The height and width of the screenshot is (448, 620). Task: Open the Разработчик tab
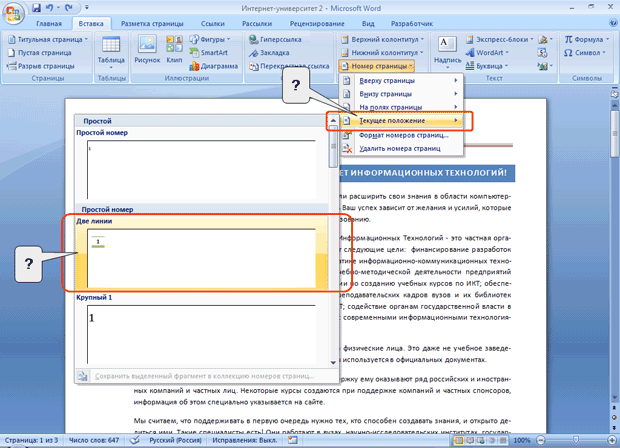[x=412, y=24]
